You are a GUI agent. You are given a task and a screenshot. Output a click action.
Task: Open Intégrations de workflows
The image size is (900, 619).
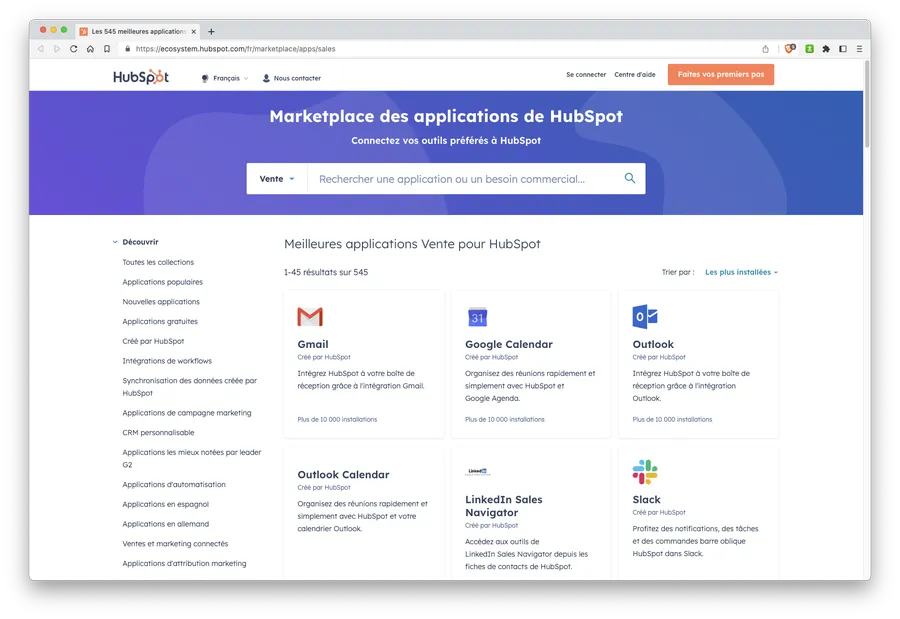click(x=167, y=361)
